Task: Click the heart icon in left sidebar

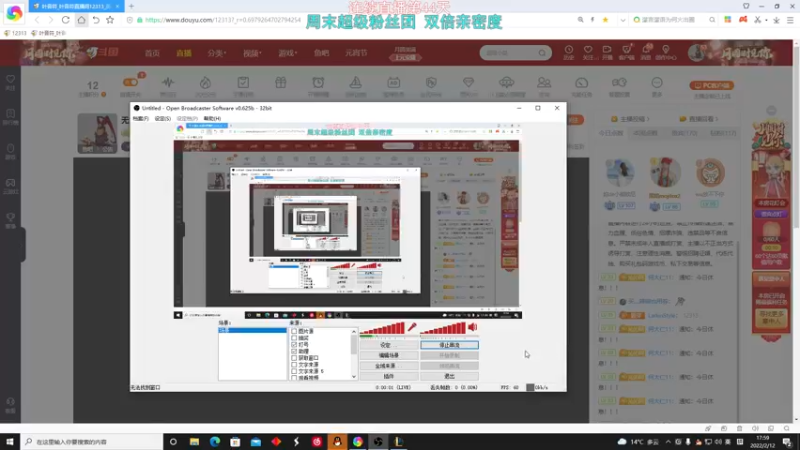Action: tap(10, 79)
